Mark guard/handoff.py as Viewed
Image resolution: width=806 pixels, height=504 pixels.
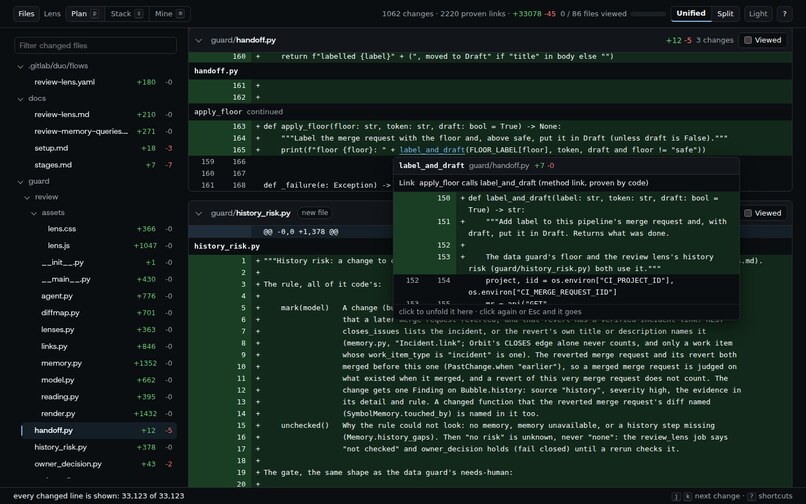[x=763, y=40]
